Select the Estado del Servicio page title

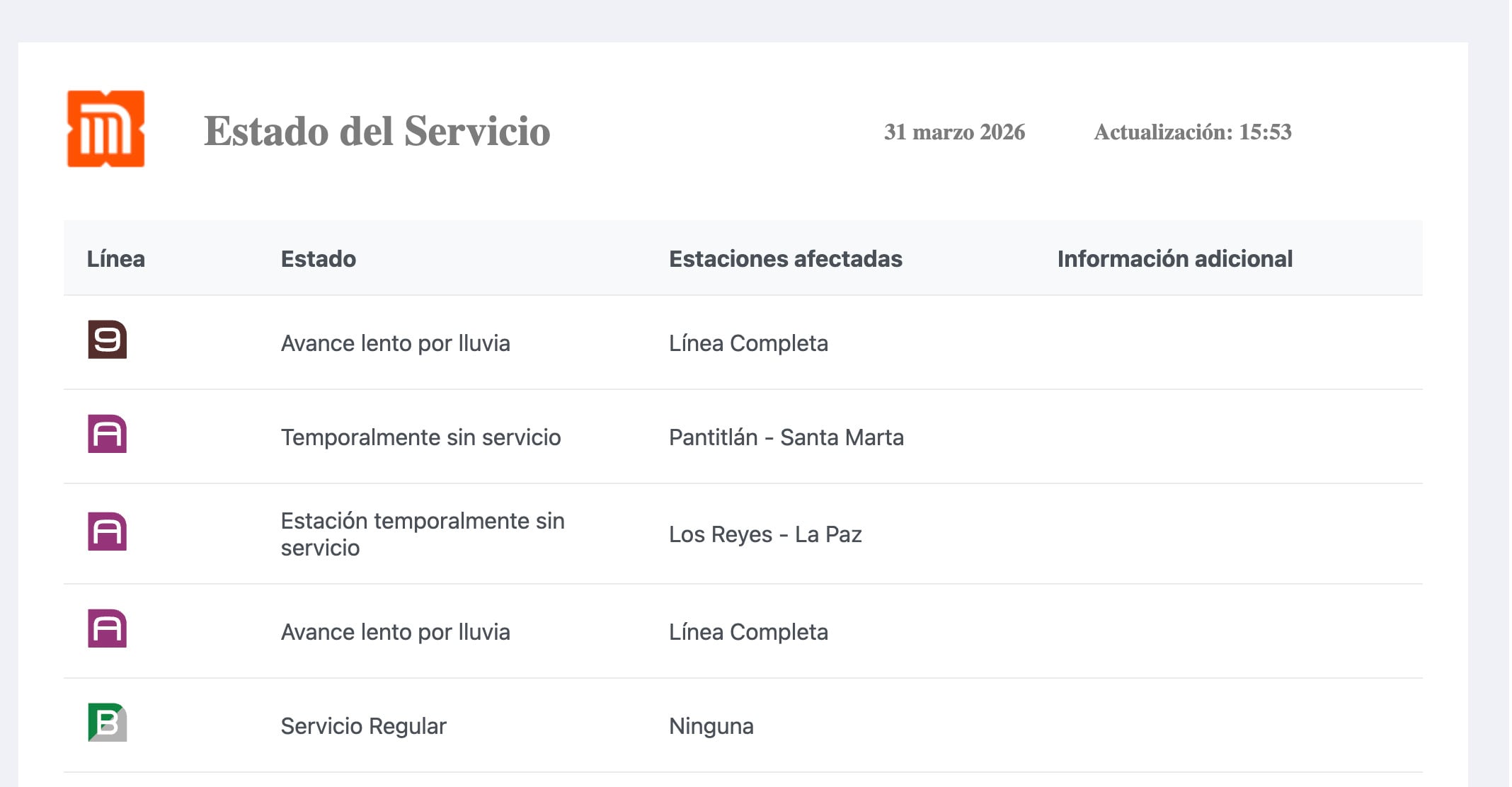377,130
